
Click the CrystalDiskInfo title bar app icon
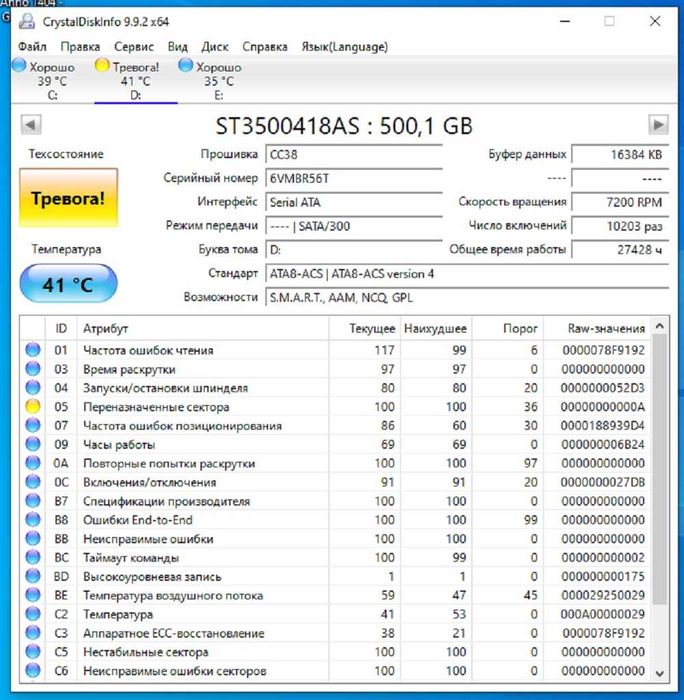point(27,21)
